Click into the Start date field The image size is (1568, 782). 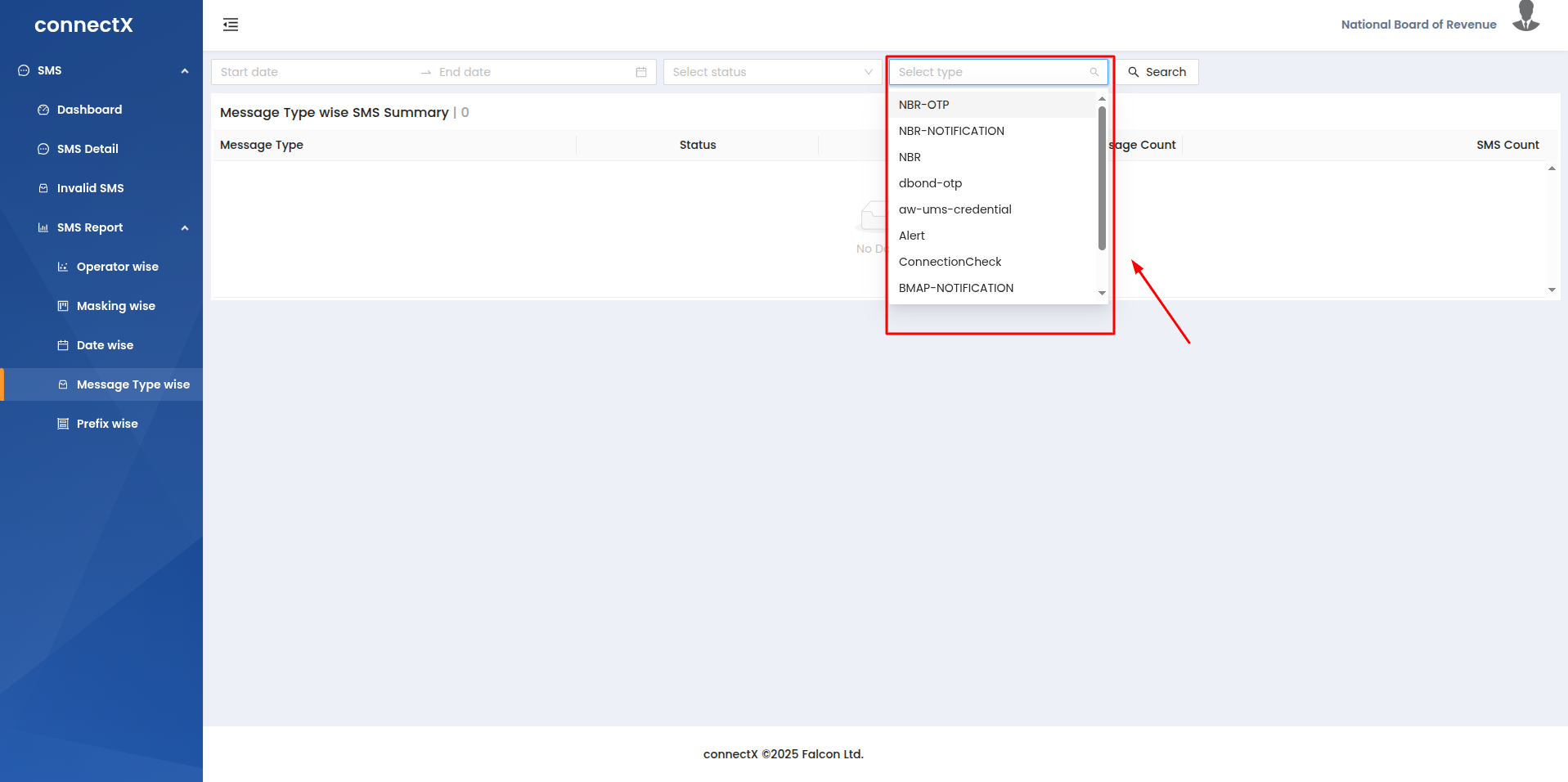315,72
